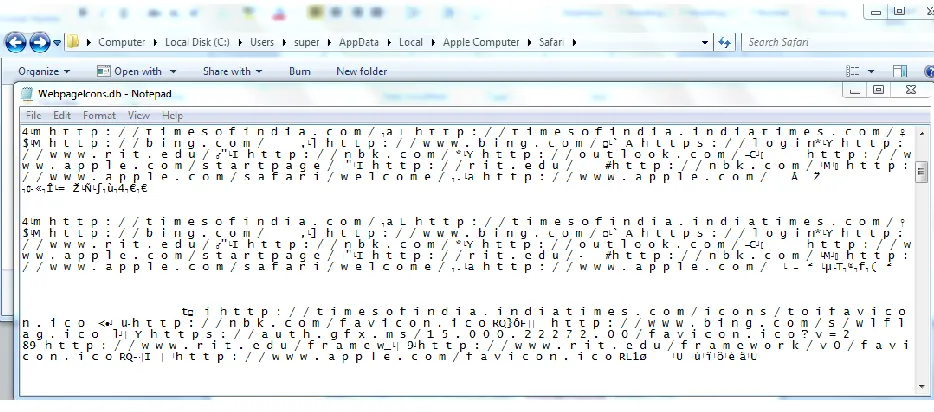Open the Edit menu in Notepad

coord(62,116)
